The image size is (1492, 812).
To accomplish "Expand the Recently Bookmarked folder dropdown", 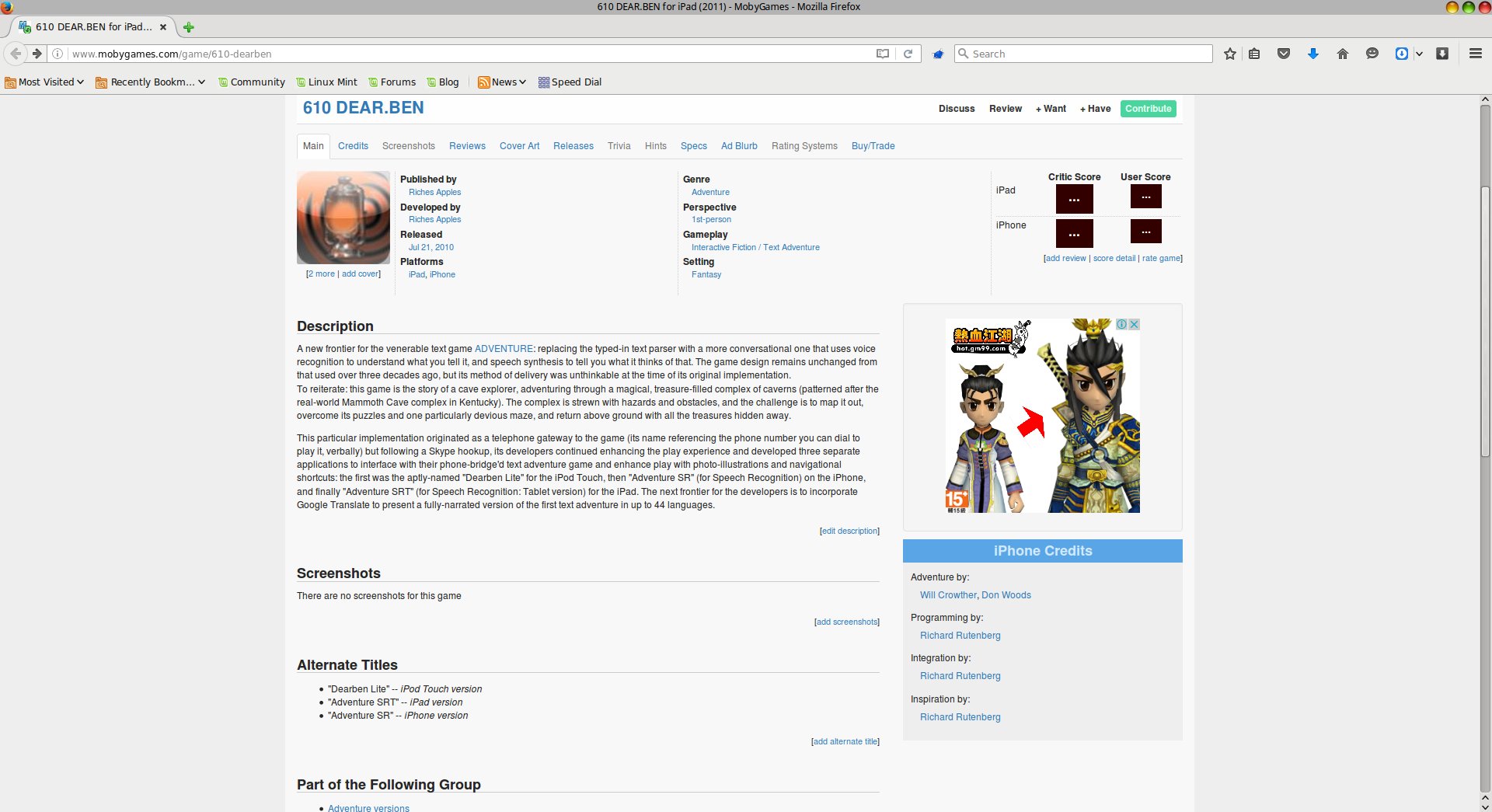I will (x=150, y=82).
